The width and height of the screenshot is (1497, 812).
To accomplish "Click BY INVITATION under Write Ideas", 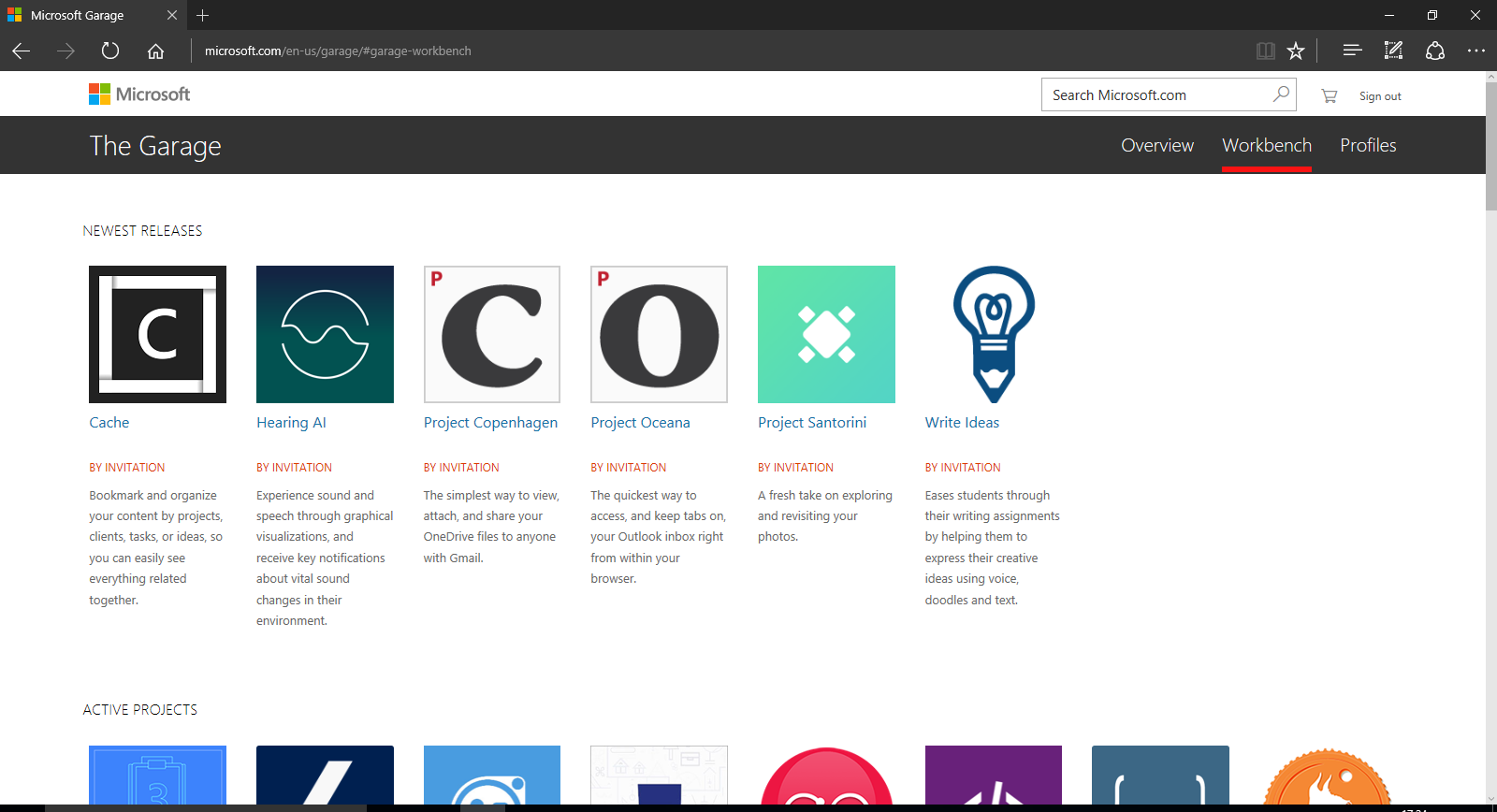I will point(963,468).
